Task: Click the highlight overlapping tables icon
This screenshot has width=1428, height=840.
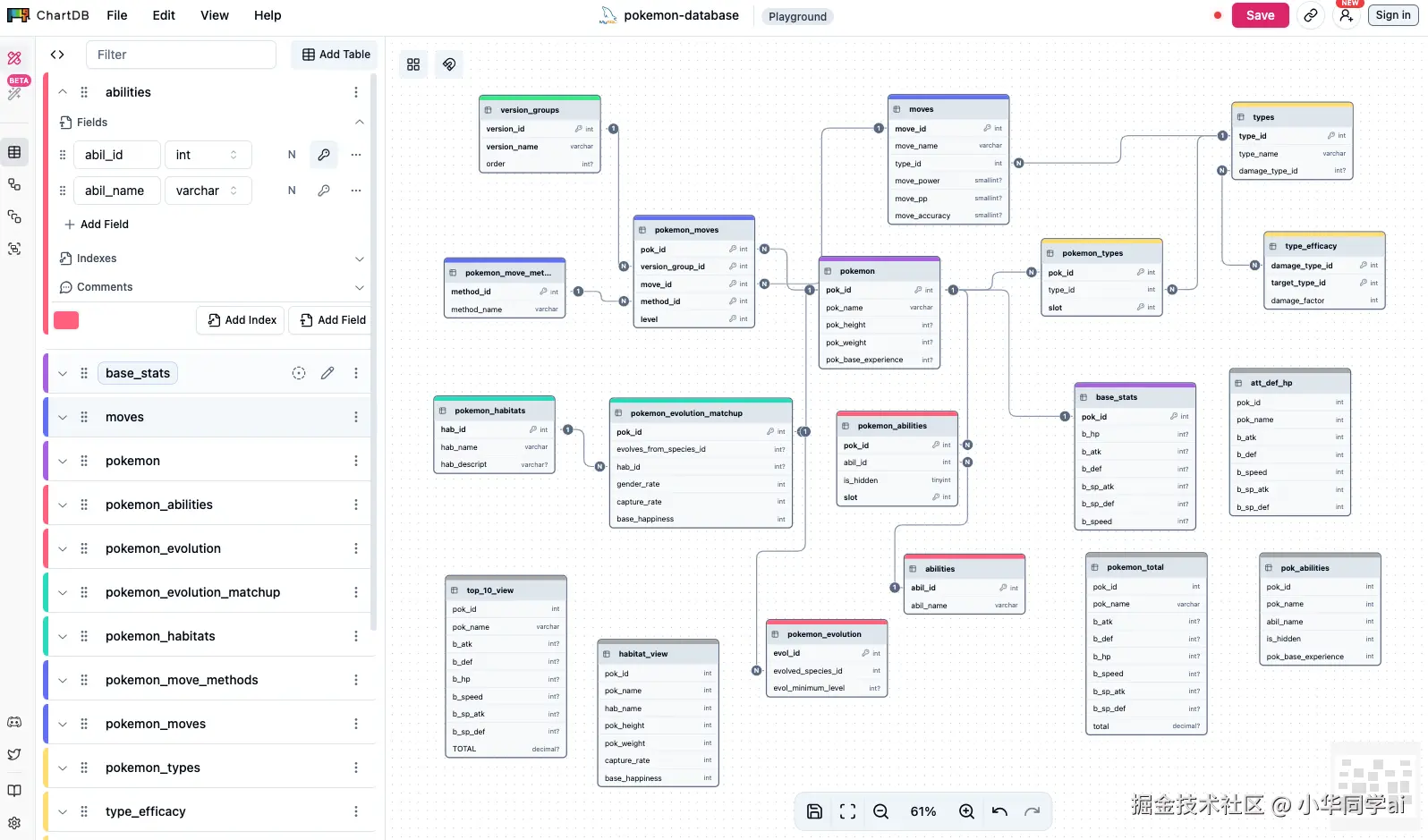Action: tap(449, 64)
